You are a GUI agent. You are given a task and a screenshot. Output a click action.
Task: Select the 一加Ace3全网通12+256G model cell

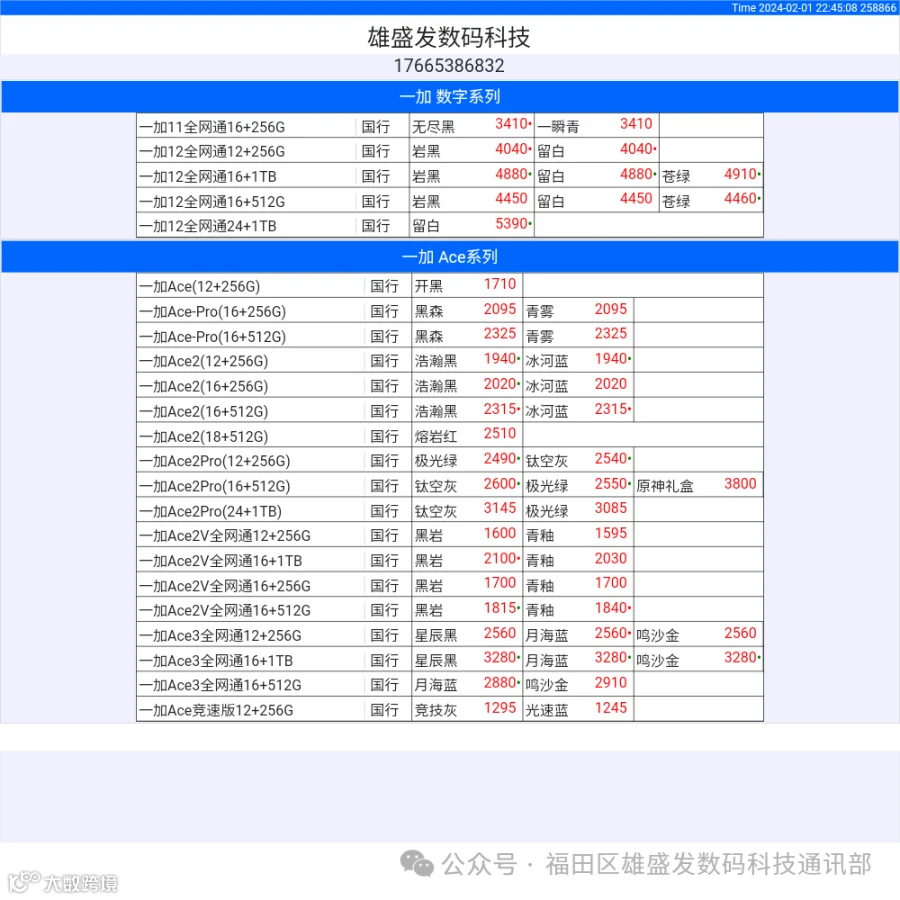pos(251,635)
